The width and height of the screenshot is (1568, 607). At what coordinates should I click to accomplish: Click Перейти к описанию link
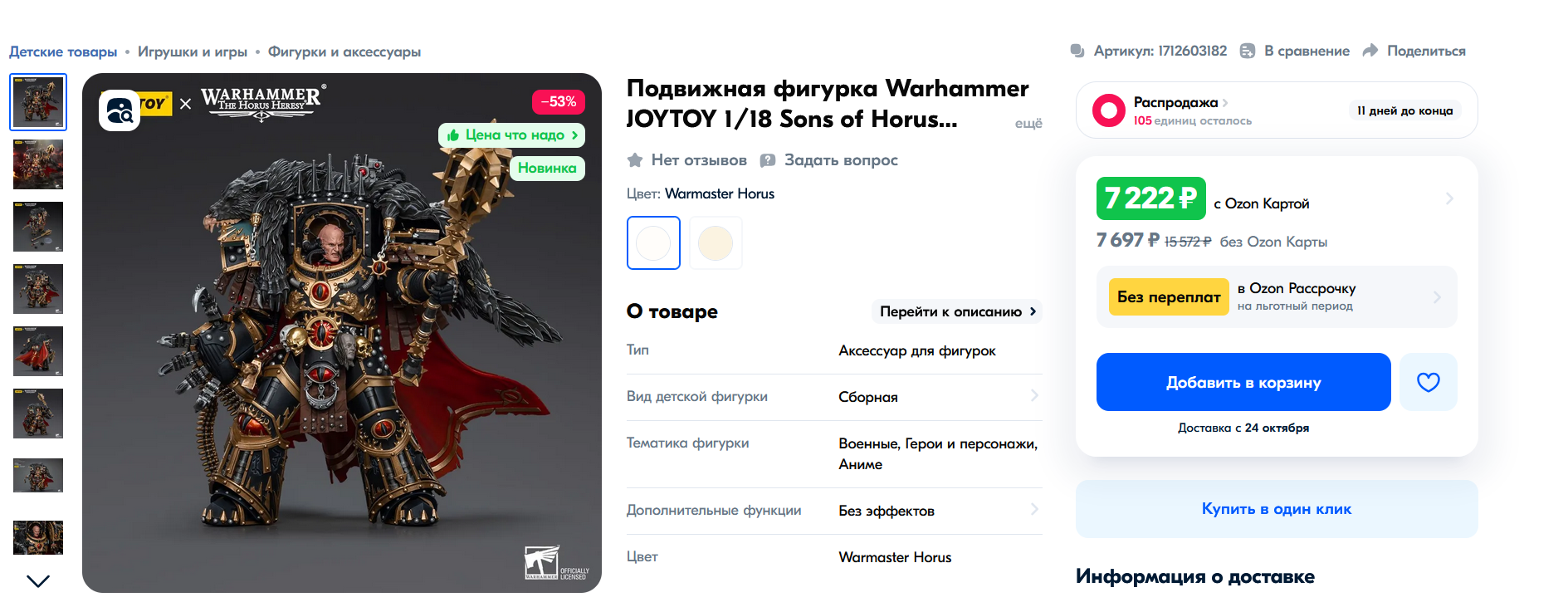pos(957,311)
